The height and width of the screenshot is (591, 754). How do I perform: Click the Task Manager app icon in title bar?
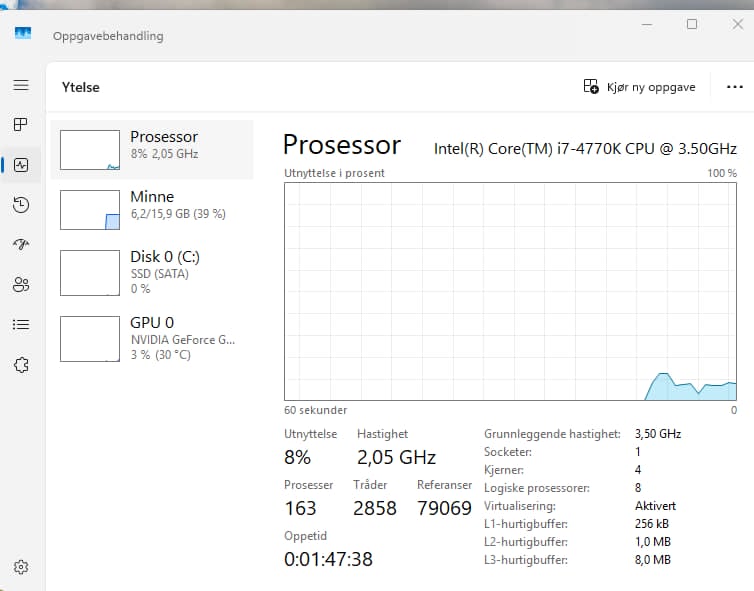click(x=23, y=33)
